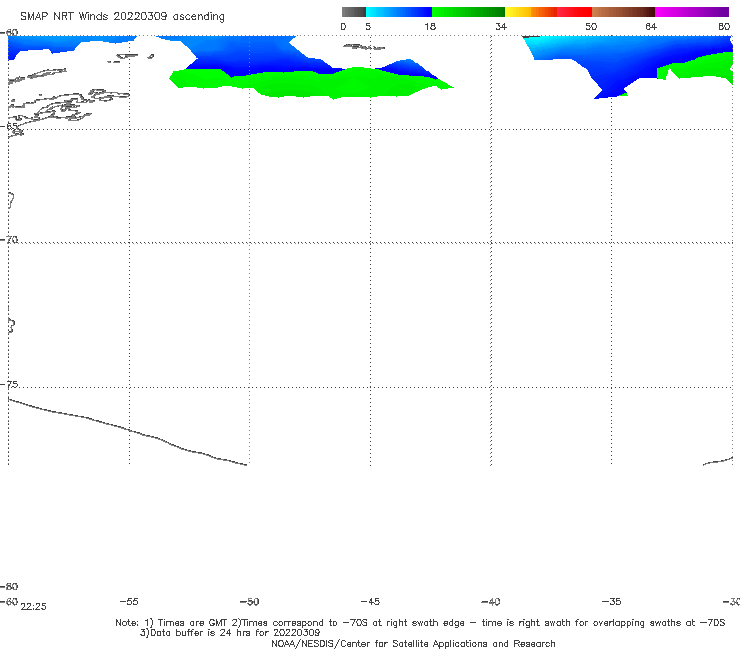
Task: Click the latitude label '-80'
Action: [x=9, y=586]
